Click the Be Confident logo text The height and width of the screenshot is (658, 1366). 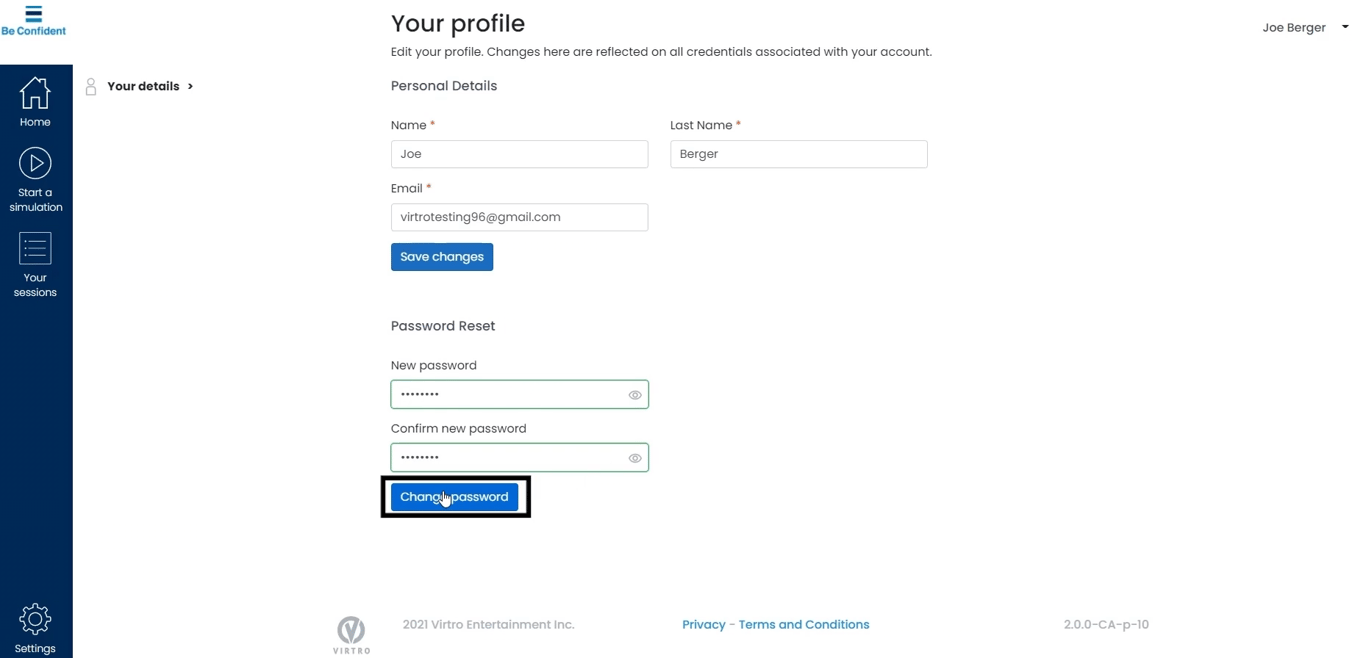tap(34, 31)
